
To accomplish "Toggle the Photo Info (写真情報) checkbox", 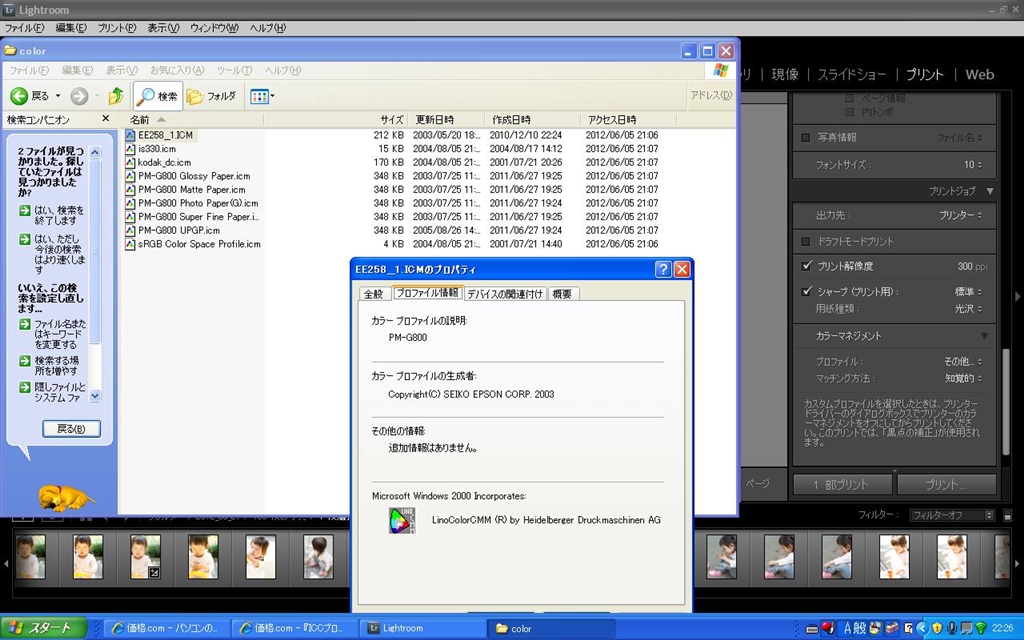I will 806,137.
